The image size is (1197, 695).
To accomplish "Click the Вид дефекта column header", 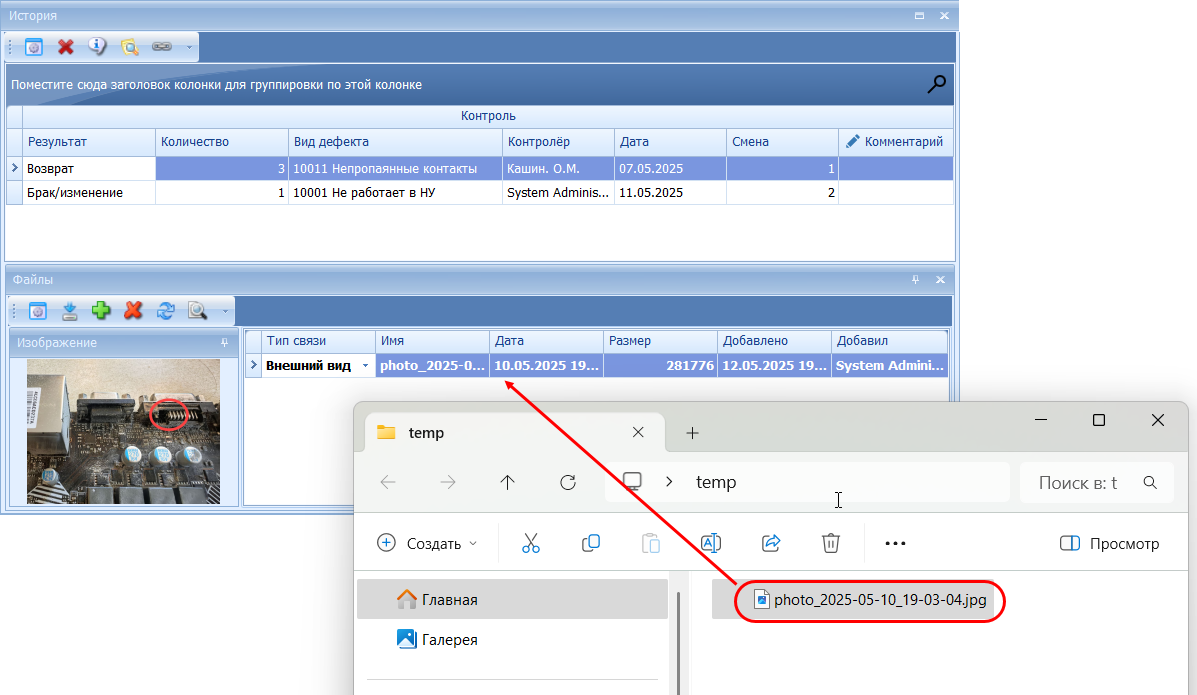I will [394, 142].
